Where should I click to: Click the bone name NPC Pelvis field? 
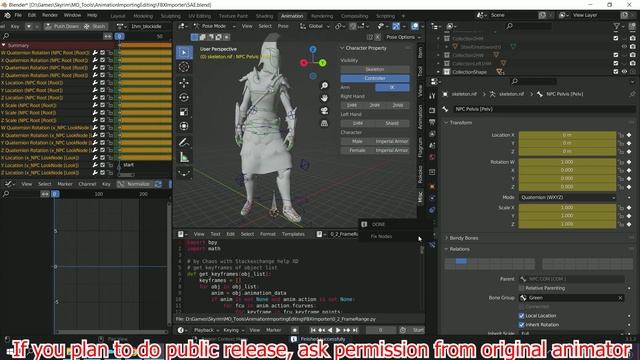(x=544, y=109)
